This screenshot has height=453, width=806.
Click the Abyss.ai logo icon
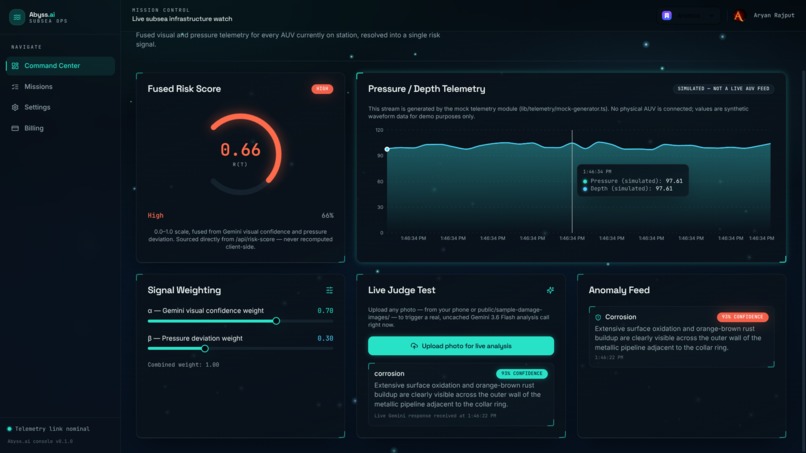pyautogui.click(x=17, y=17)
